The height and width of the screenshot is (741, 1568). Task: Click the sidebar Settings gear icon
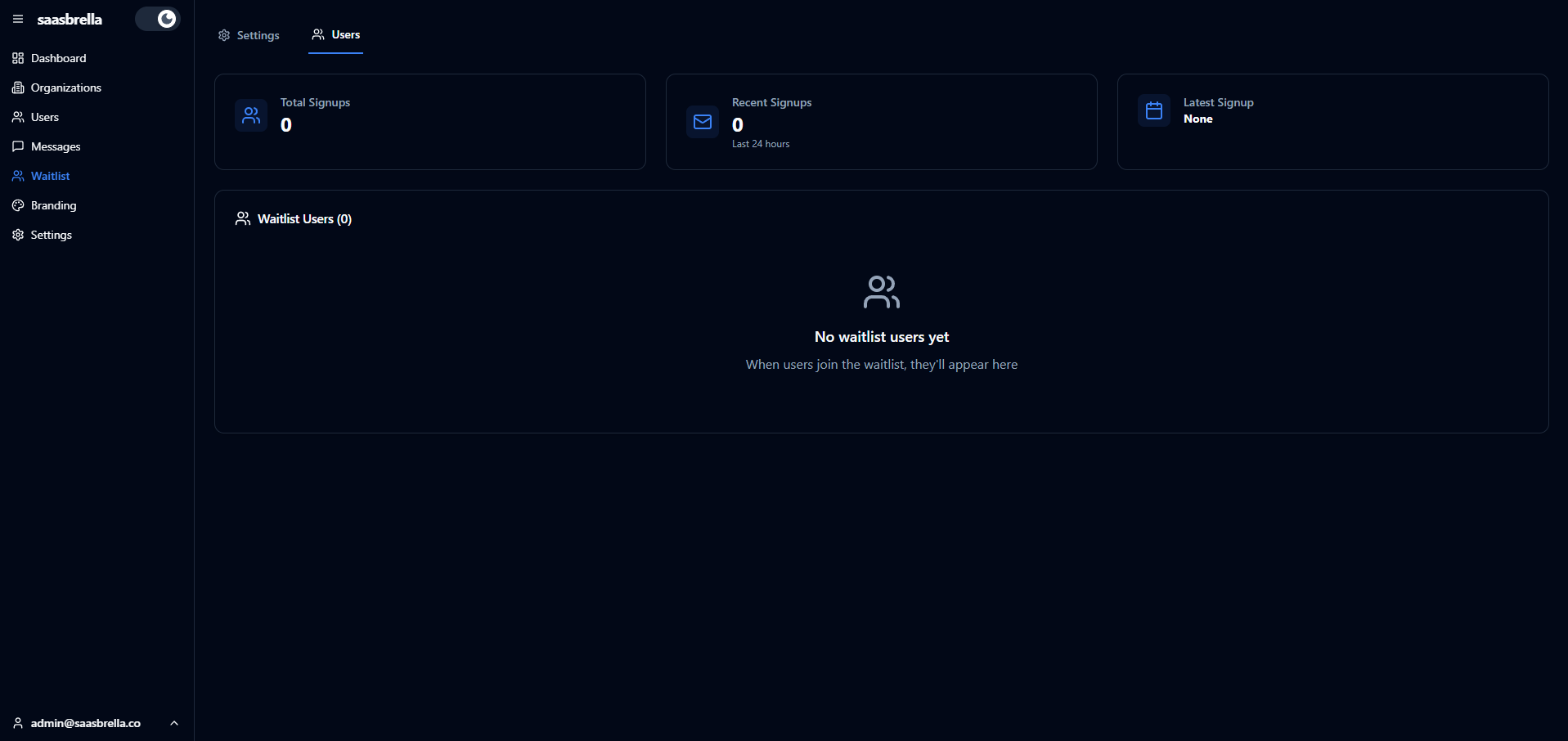[x=18, y=235]
